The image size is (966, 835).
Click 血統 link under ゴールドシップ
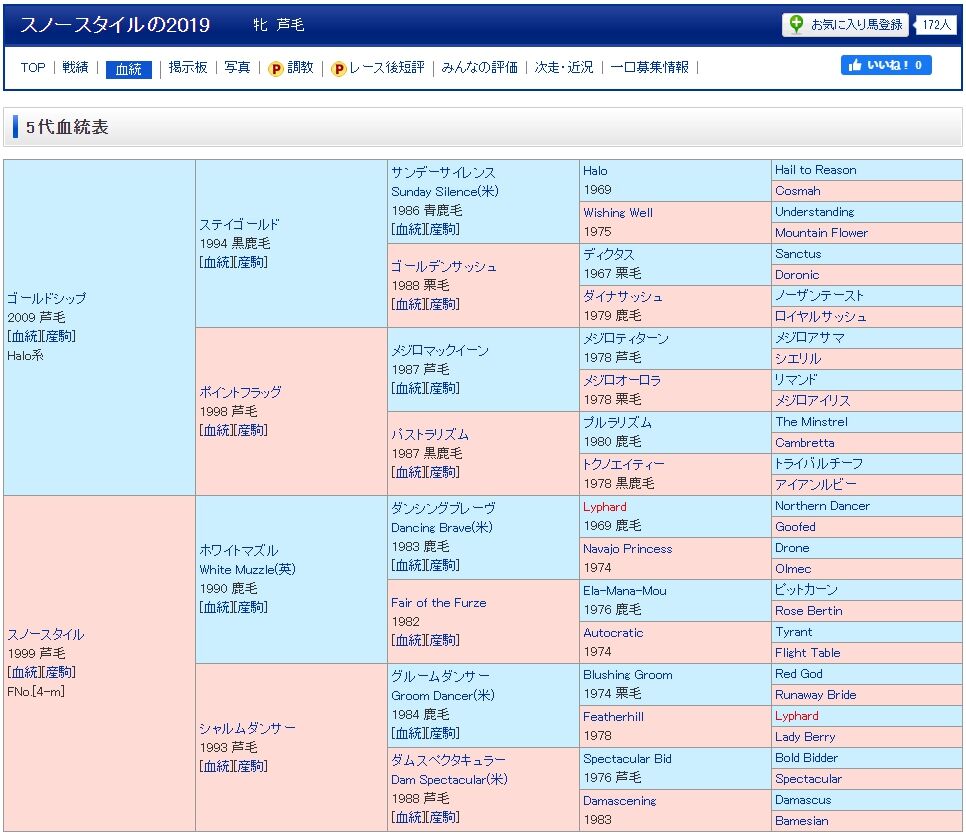pos(25,336)
